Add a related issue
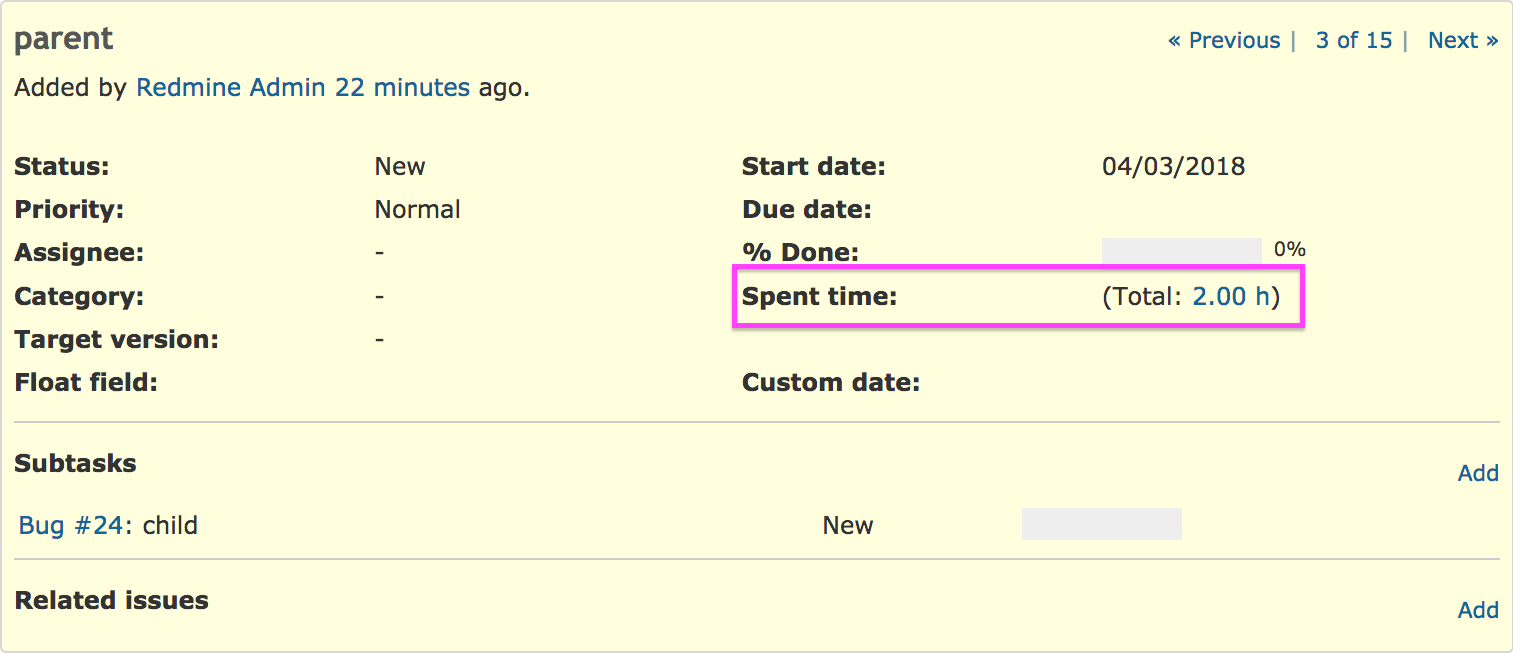1513x653 pixels. click(1477, 610)
